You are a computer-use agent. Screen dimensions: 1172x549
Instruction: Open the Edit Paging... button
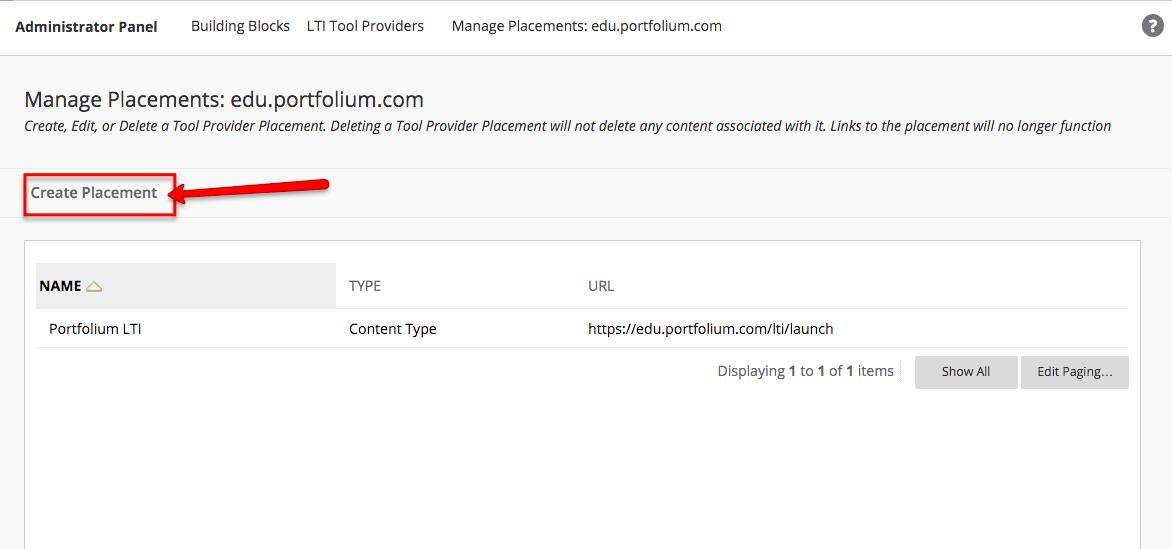coord(1074,372)
